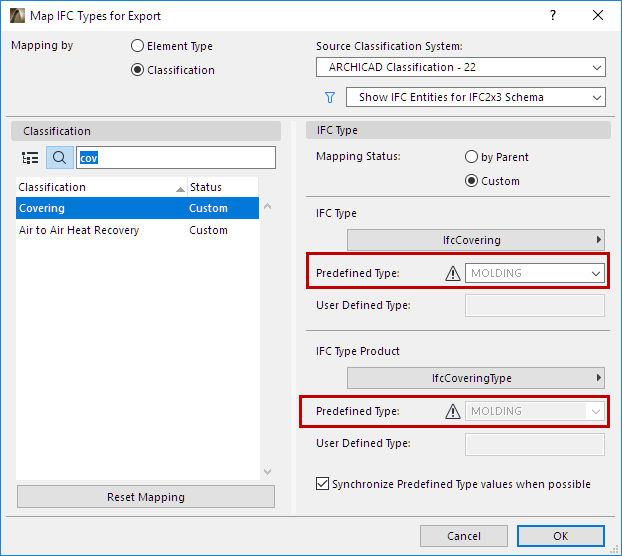Sort list by Status column header
The width and height of the screenshot is (622, 556).
pyautogui.click(x=223, y=187)
